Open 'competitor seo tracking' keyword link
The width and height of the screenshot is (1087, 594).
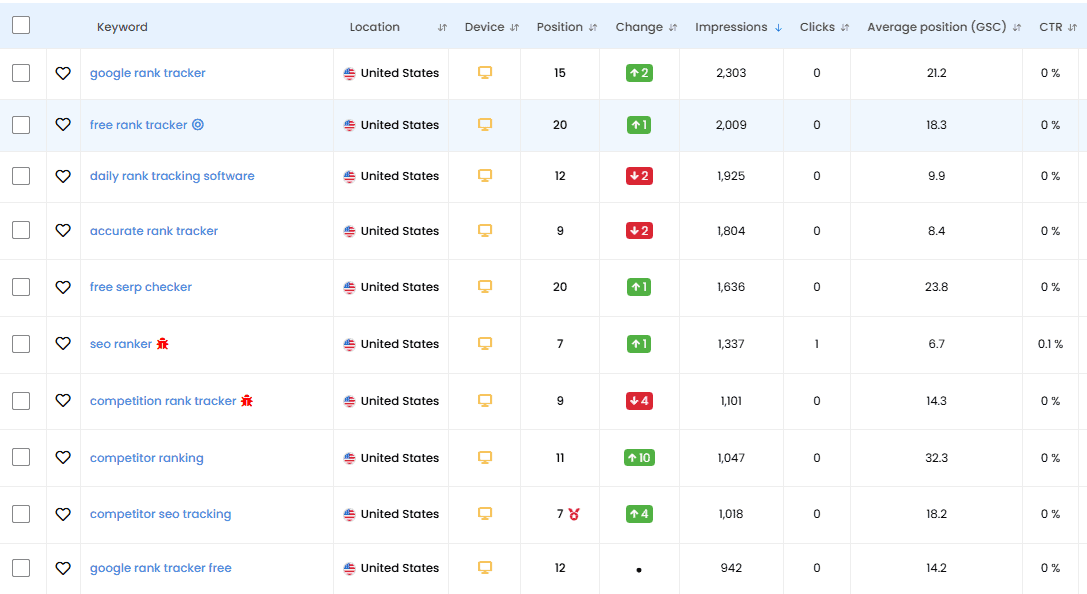160,514
